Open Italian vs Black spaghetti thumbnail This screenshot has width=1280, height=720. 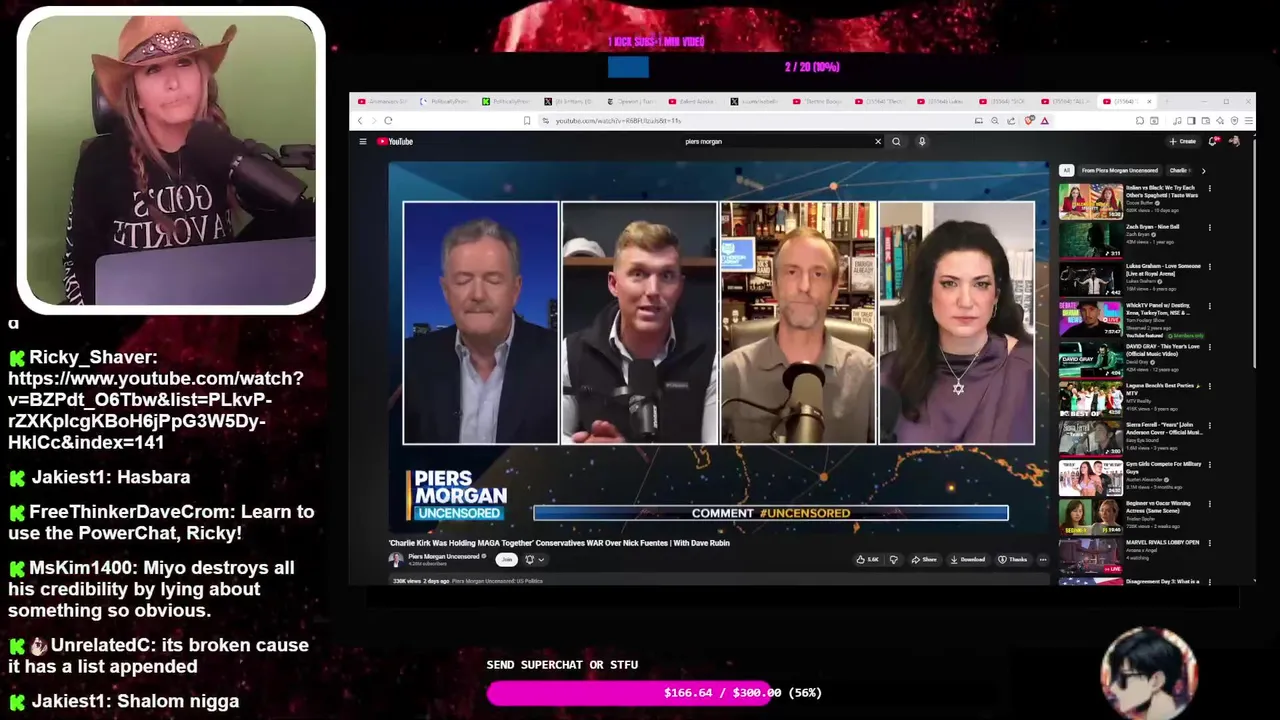coord(1090,201)
